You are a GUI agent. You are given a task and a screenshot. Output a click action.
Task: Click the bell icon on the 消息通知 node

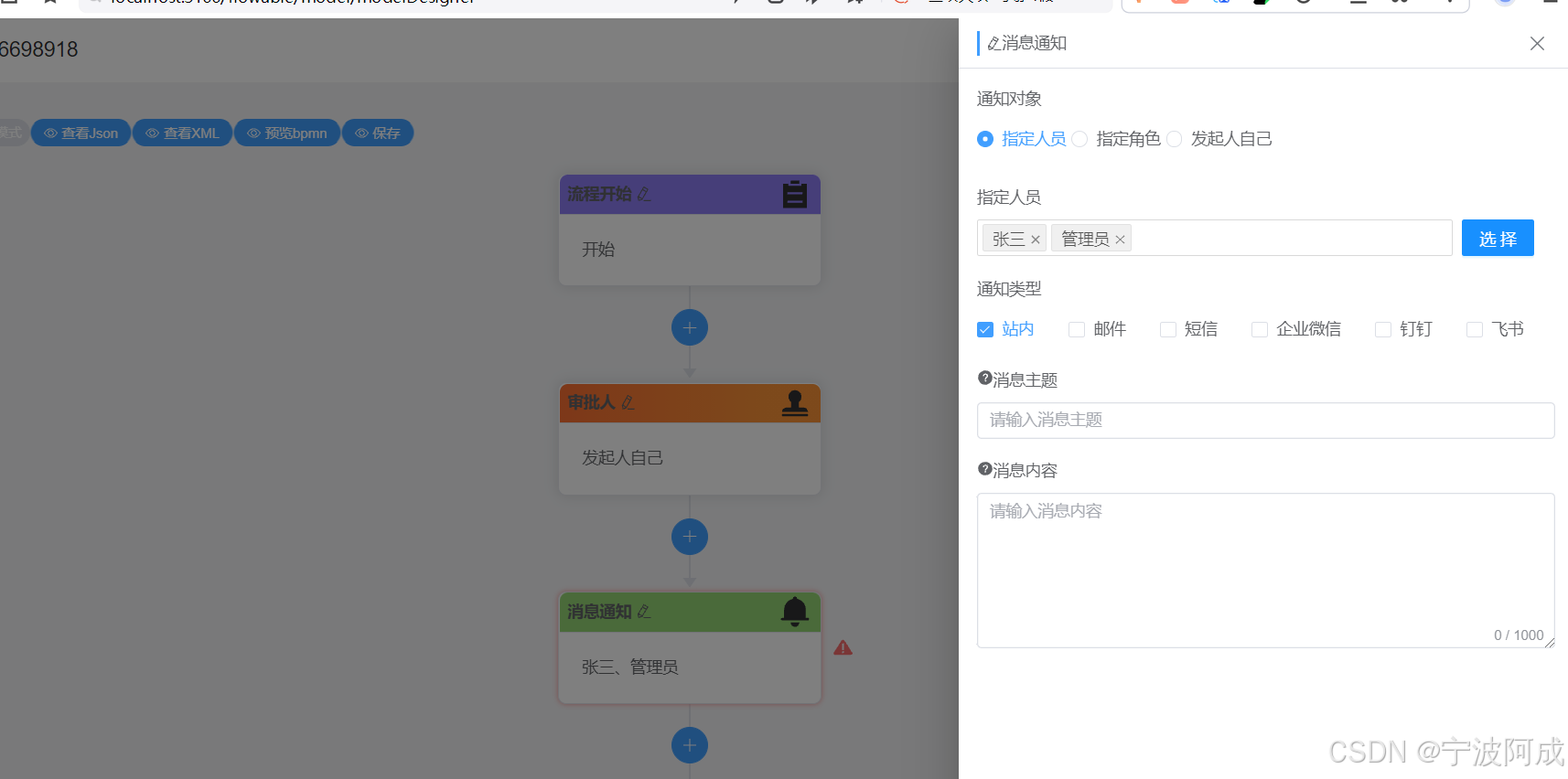(794, 612)
